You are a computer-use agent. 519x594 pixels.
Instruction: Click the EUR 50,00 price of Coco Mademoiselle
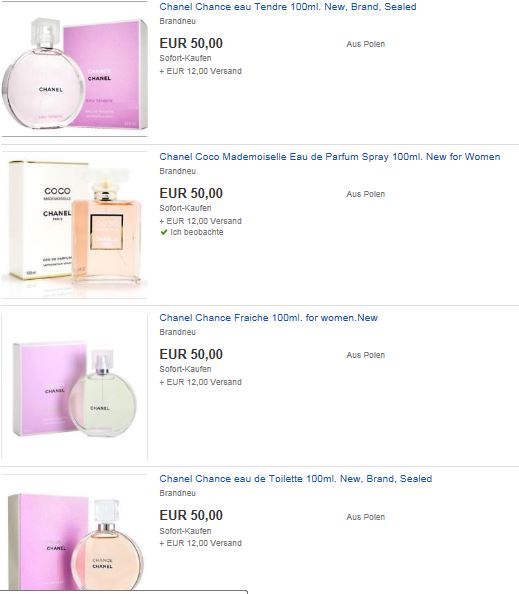(x=191, y=193)
